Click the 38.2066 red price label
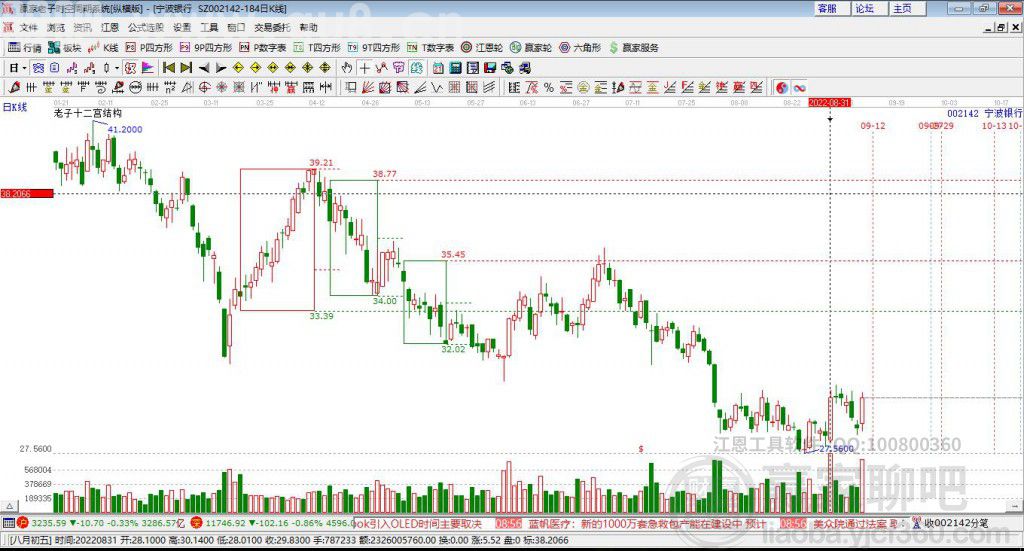 point(27,194)
